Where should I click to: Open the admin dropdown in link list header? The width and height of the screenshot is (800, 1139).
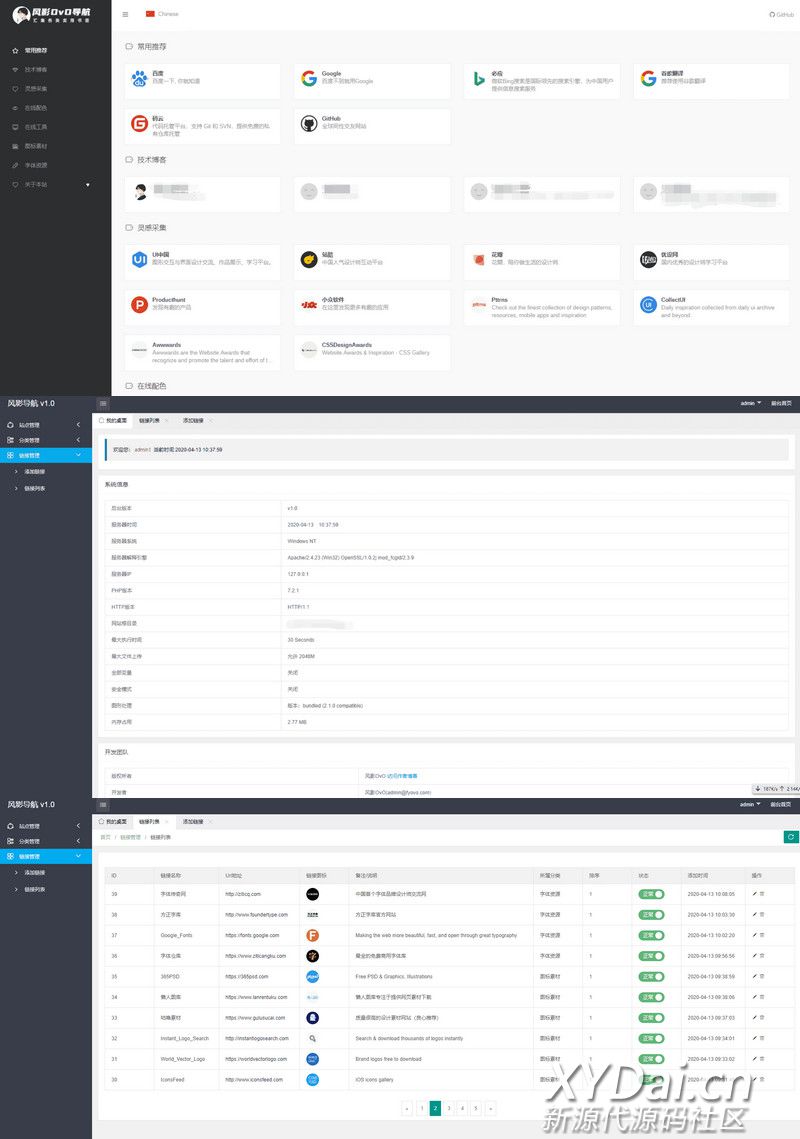[x=750, y=804]
